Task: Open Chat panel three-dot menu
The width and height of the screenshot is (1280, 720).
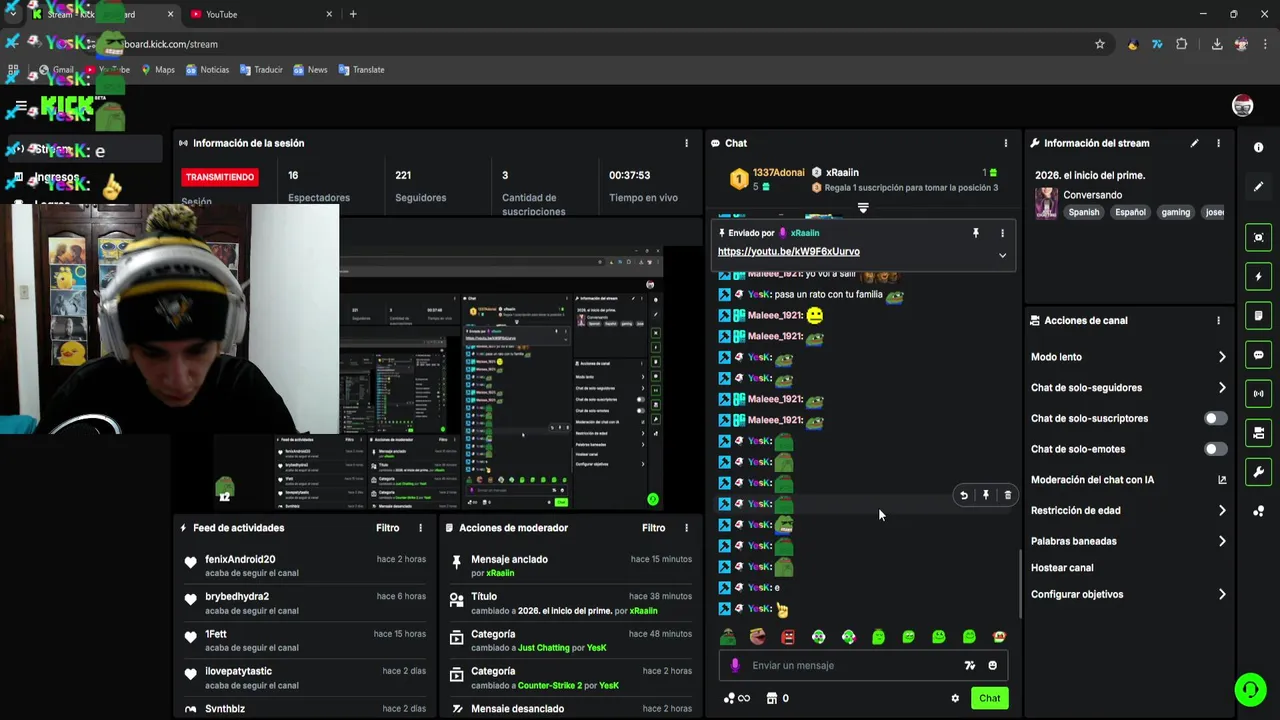Action: pyautogui.click(x=1006, y=143)
